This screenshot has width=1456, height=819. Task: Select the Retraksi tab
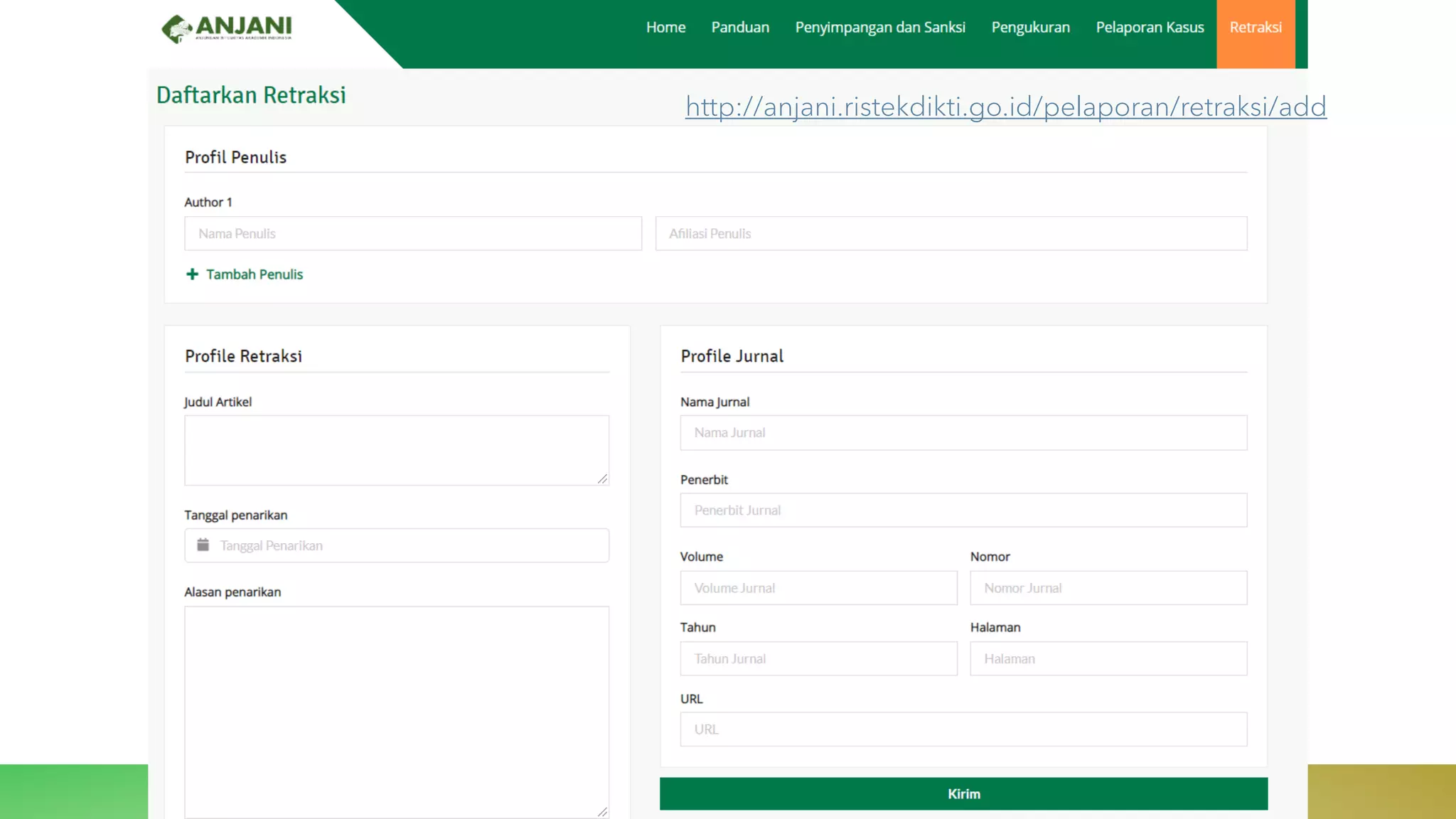[1256, 27]
